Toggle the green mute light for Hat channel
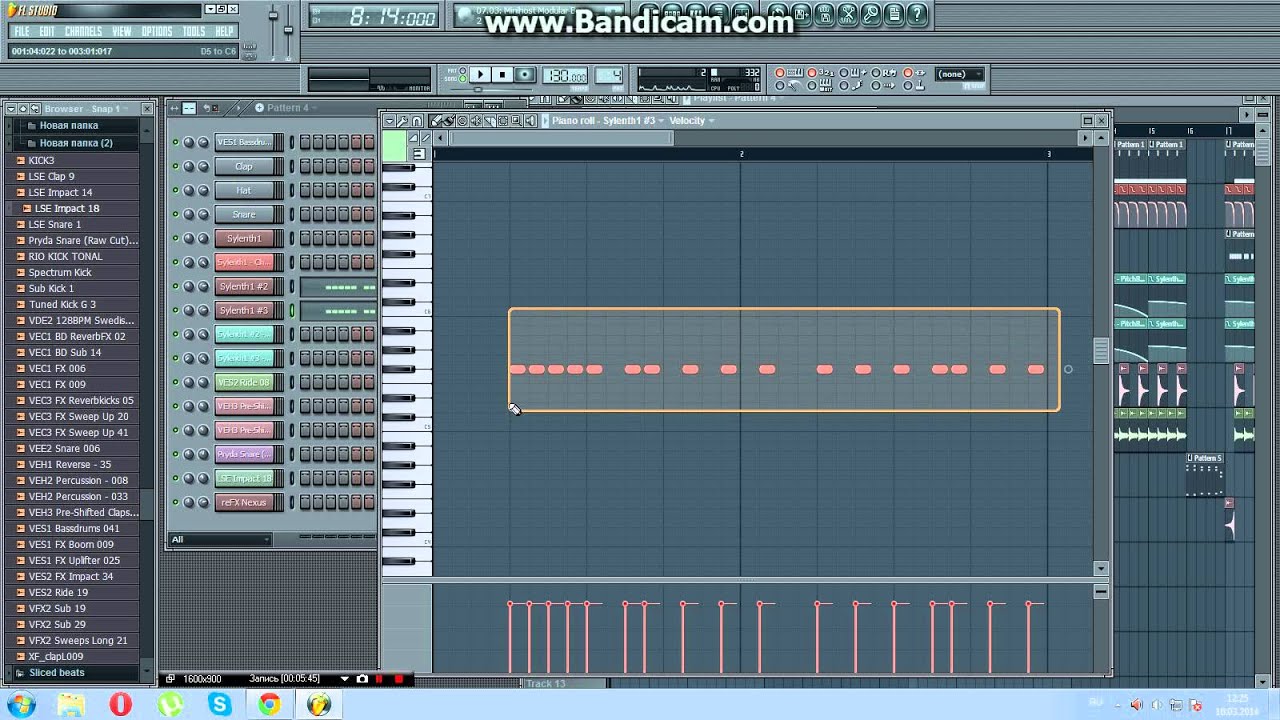 (175, 191)
